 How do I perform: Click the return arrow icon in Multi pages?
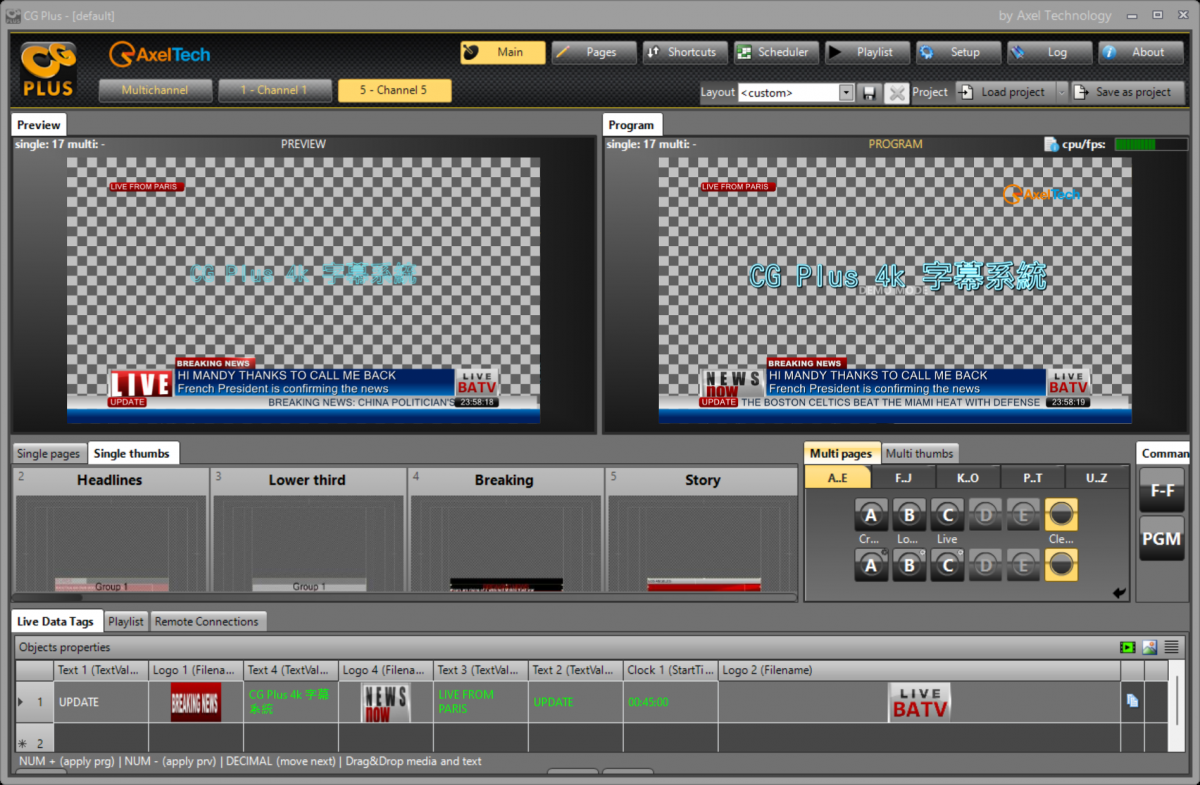(1119, 593)
